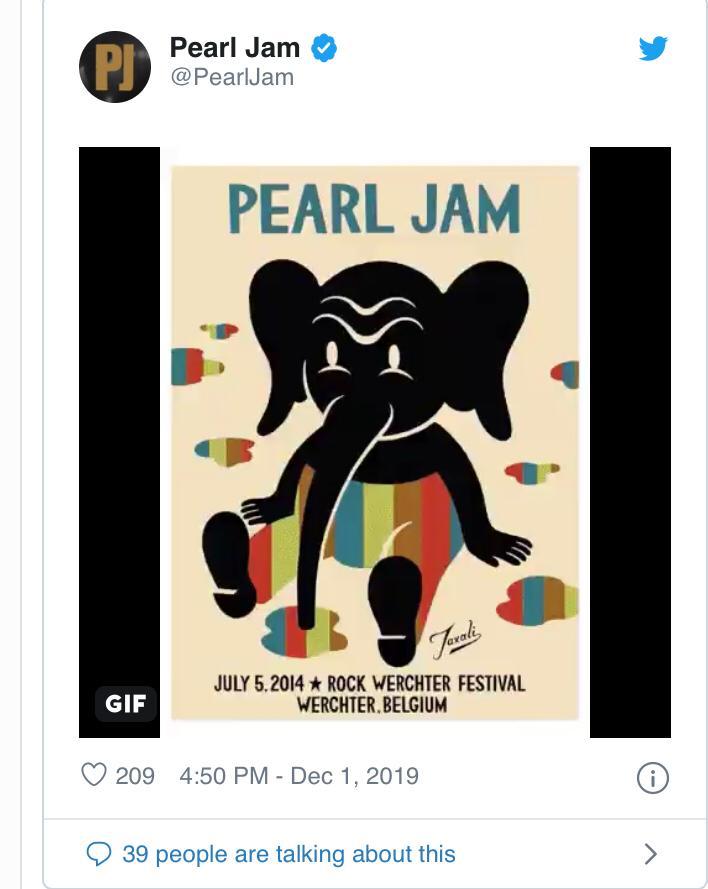Click '39 people are talking about this'
Image resolution: width=708 pixels, height=889 pixels.
pyautogui.click(x=289, y=854)
